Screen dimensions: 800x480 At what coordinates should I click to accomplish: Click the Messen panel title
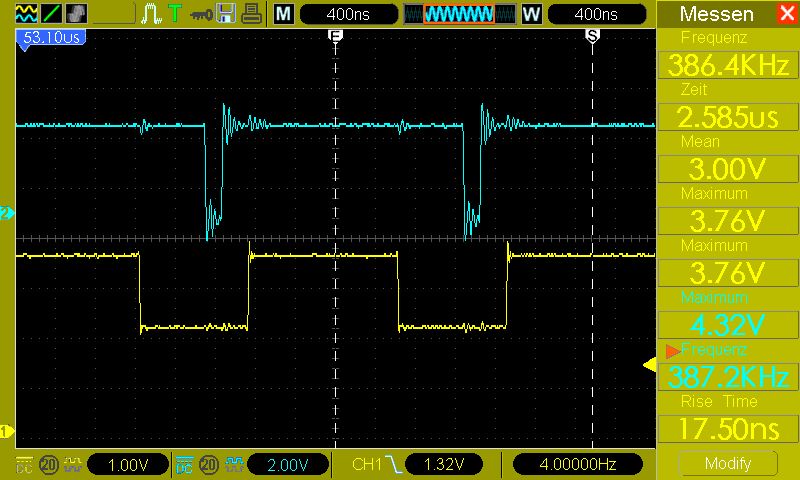point(716,14)
